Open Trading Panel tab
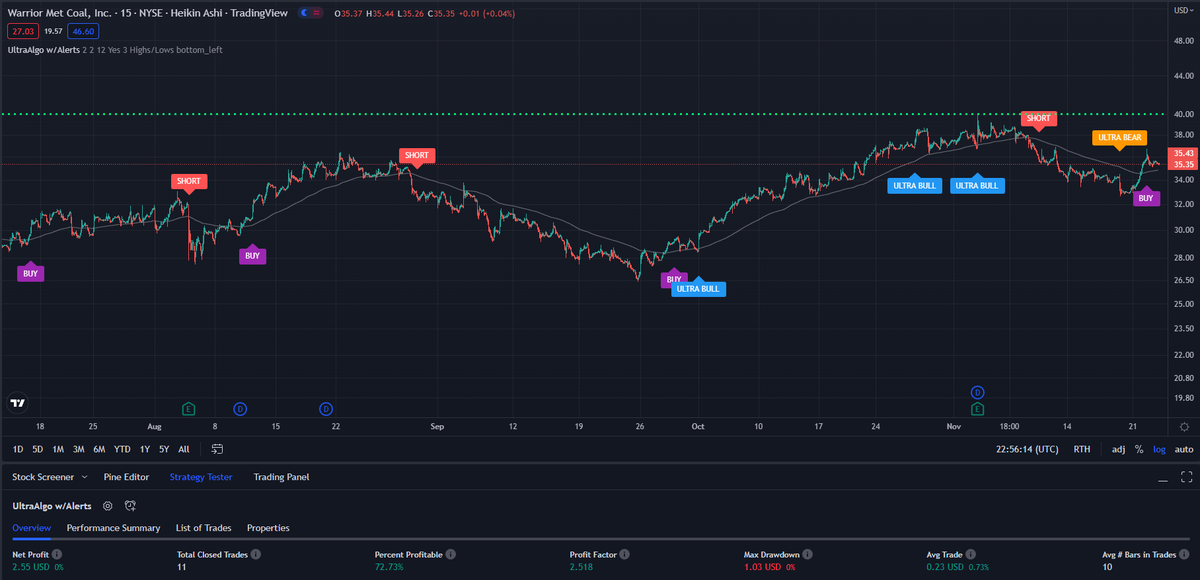 pyautogui.click(x=281, y=477)
